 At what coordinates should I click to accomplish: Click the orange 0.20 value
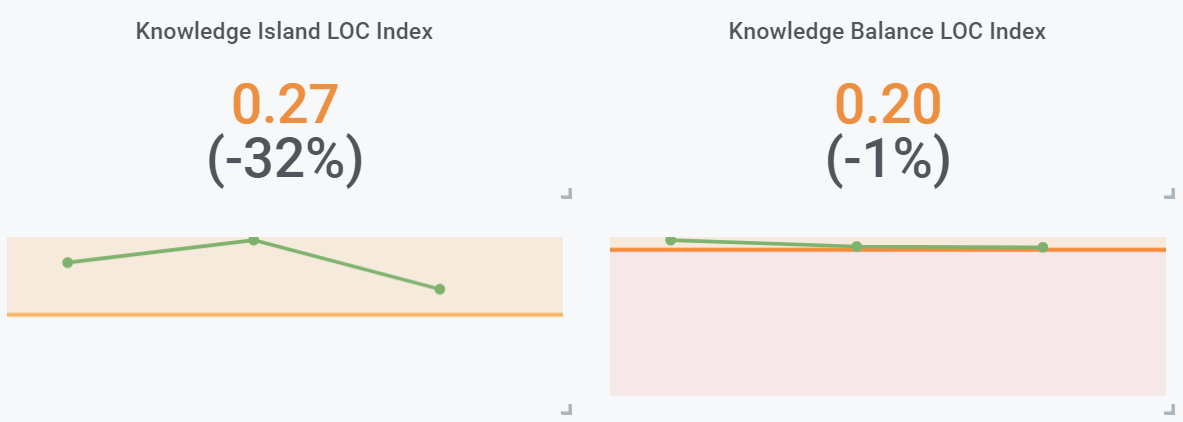[x=888, y=104]
